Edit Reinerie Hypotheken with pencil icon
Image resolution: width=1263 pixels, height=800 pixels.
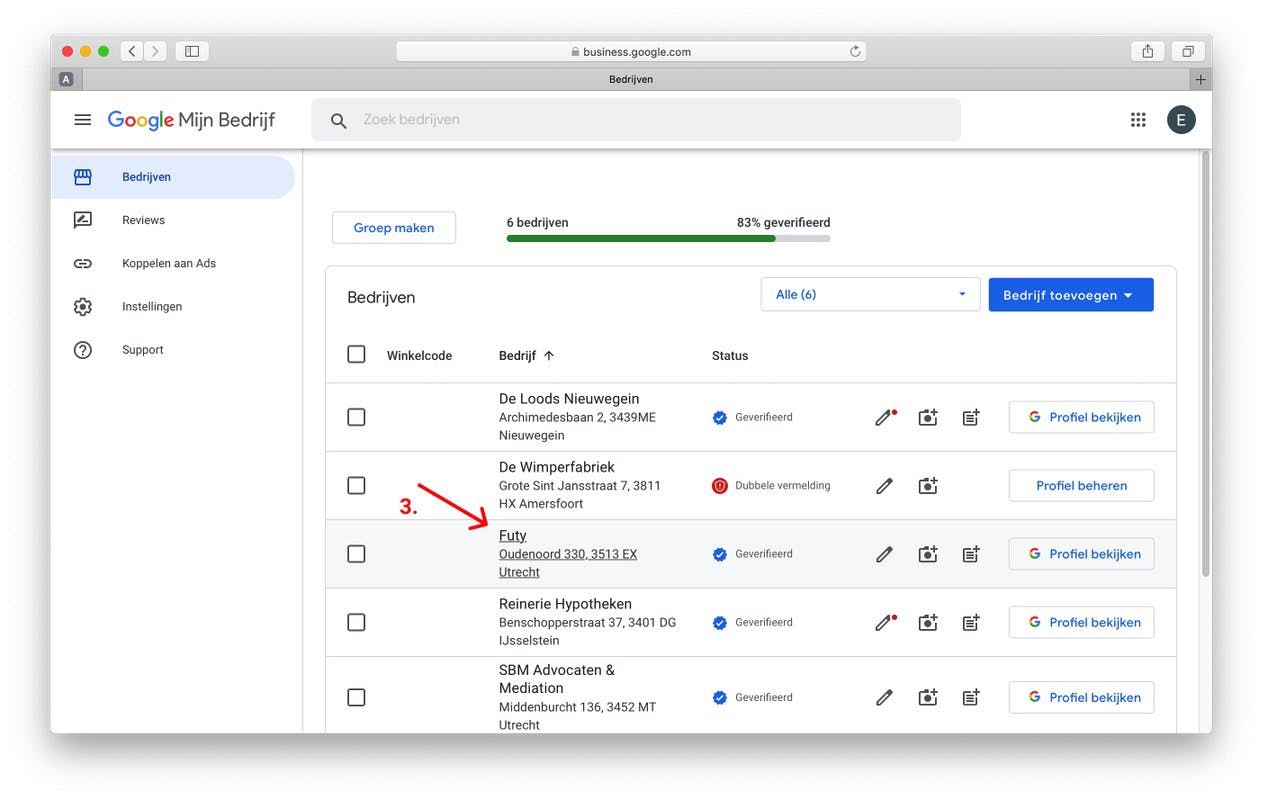[885, 622]
